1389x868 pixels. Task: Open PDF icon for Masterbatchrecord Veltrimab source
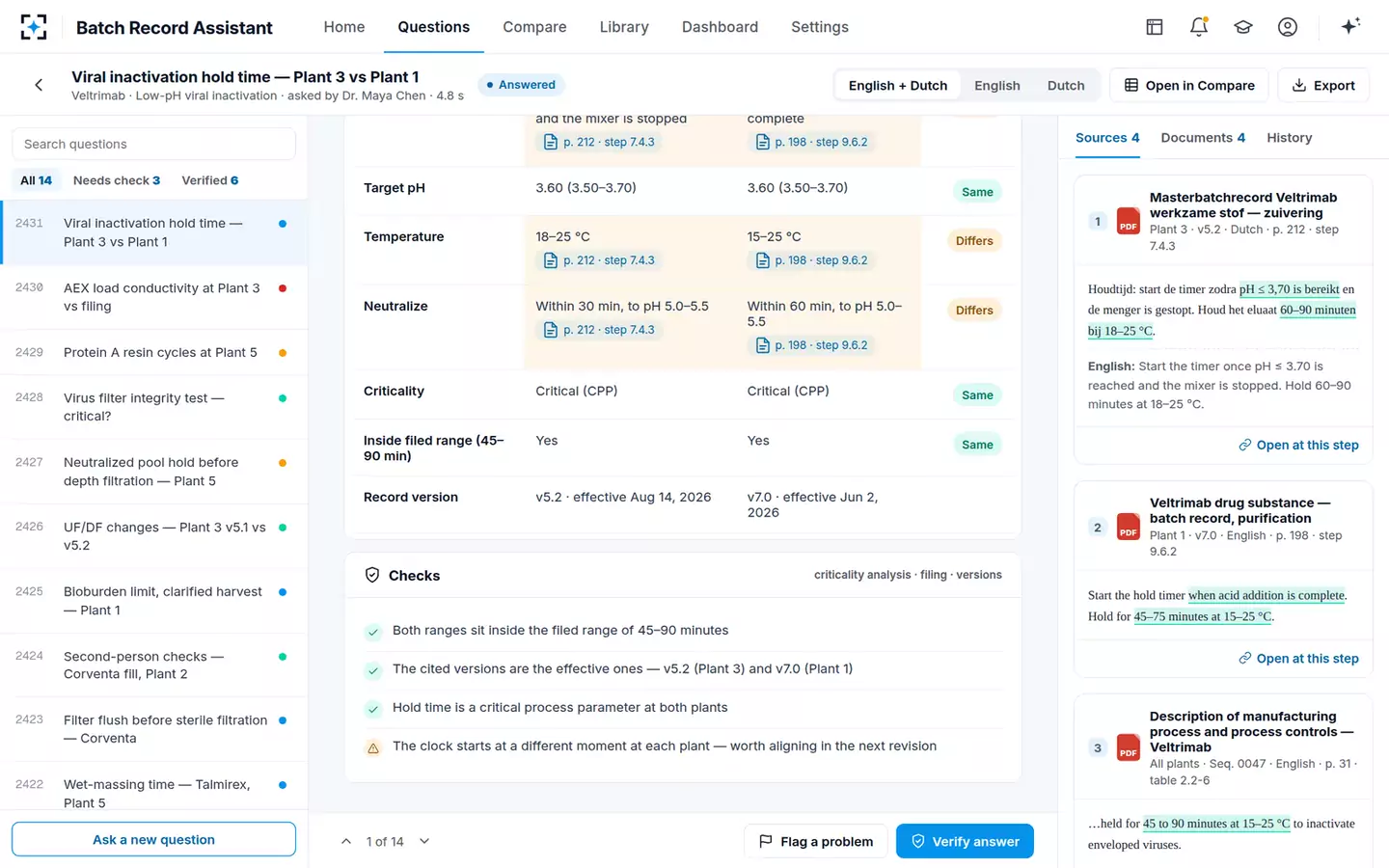coord(1128,221)
